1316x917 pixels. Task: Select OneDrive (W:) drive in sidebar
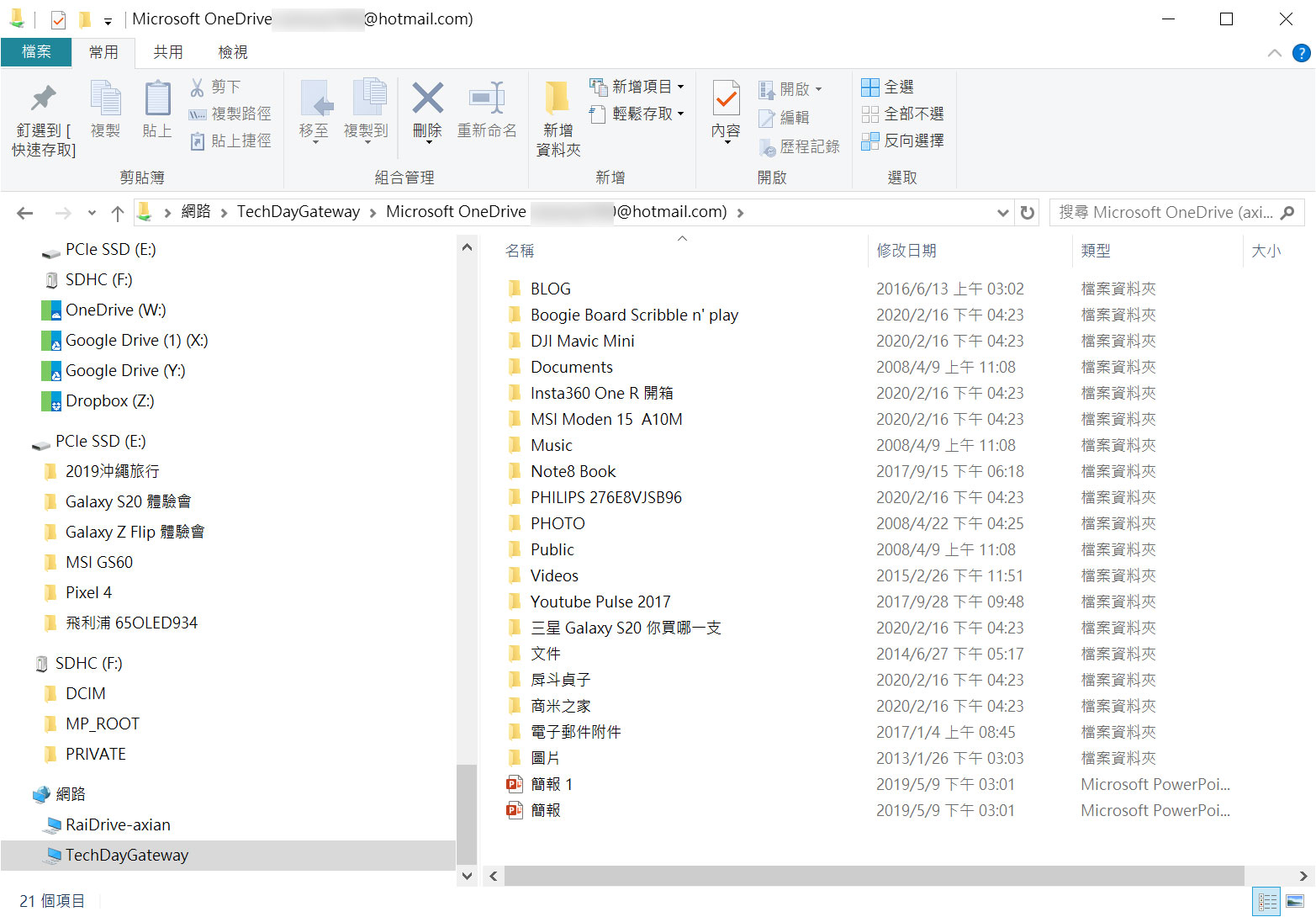115,310
